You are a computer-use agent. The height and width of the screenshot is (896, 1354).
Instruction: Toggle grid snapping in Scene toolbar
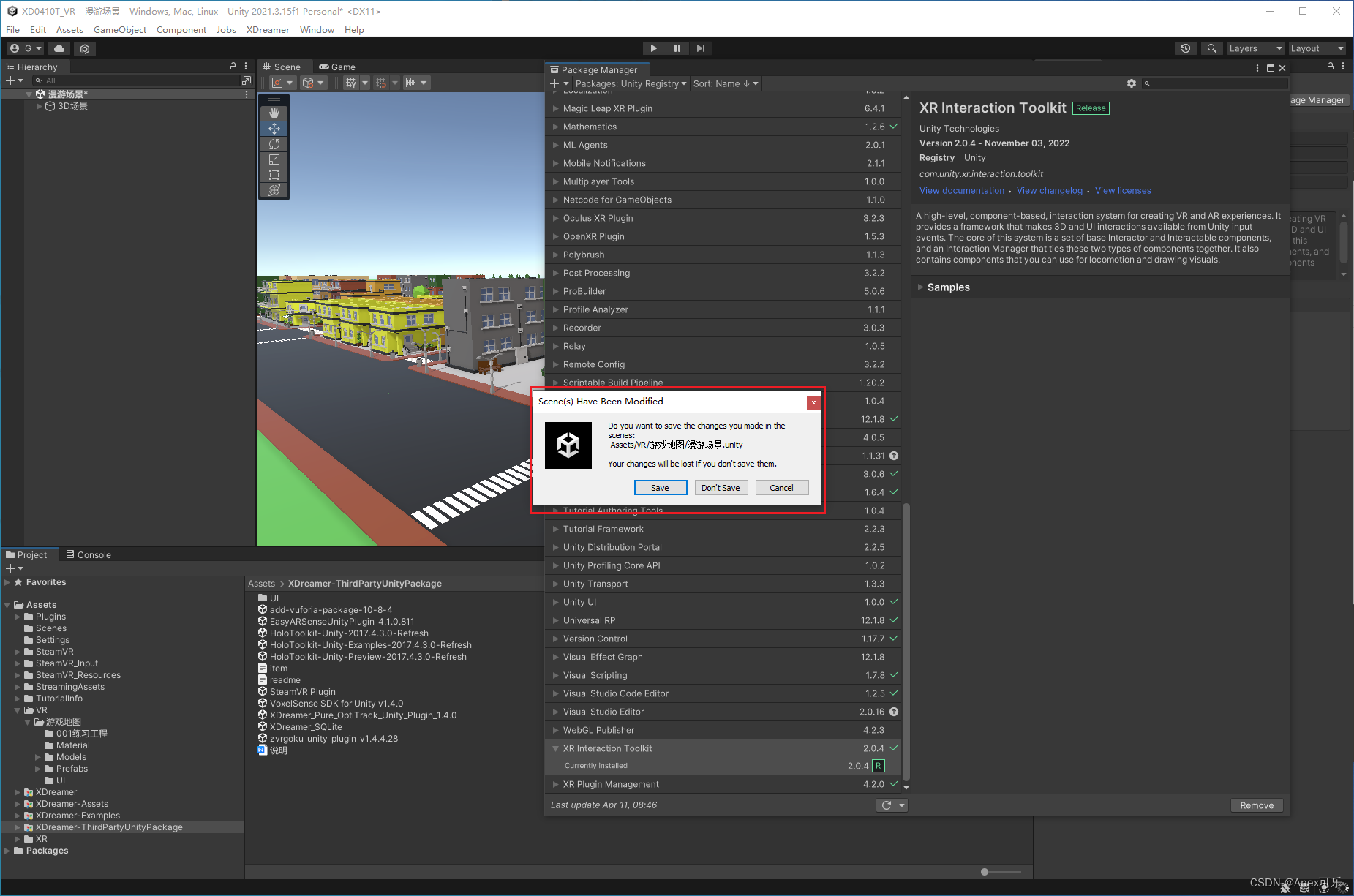(380, 83)
